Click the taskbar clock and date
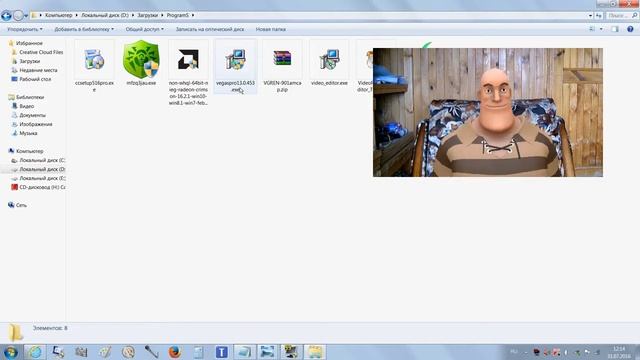The width and height of the screenshot is (640, 360). pyautogui.click(x=619, y=352)
